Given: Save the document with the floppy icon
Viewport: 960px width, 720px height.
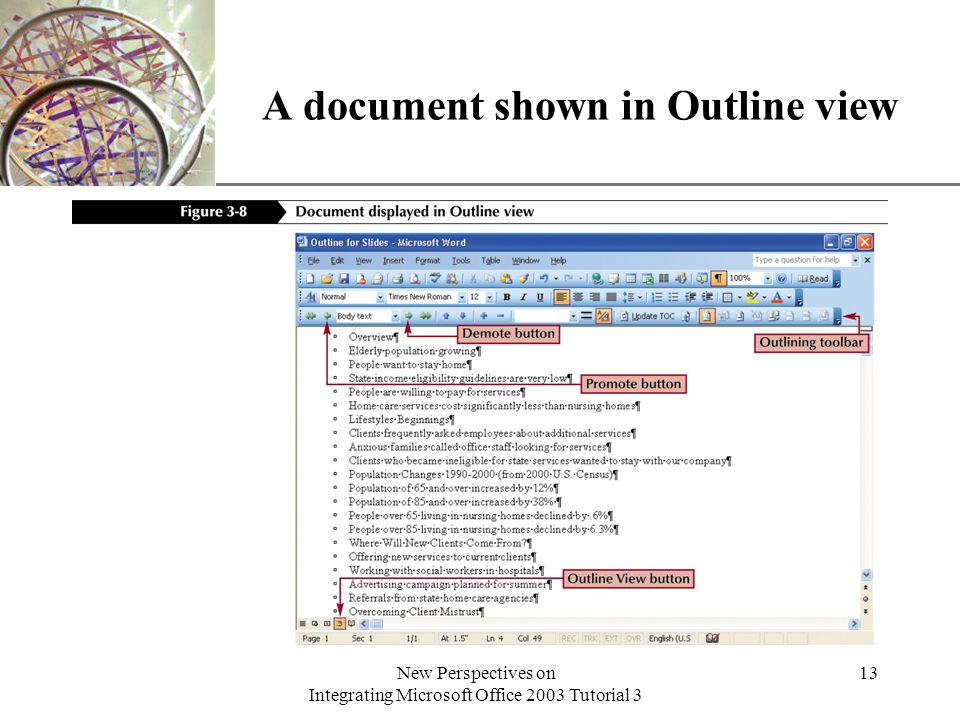Looking at the screenshot, I should pos(343,279).
